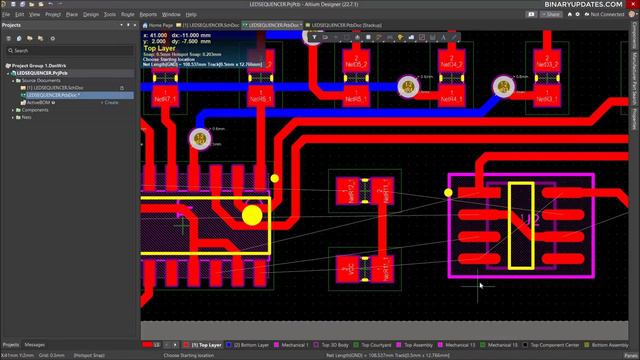The image size is (640, 360).
Task: Click the folder icon in Projects panel toolbar
Action: [30, 38]
